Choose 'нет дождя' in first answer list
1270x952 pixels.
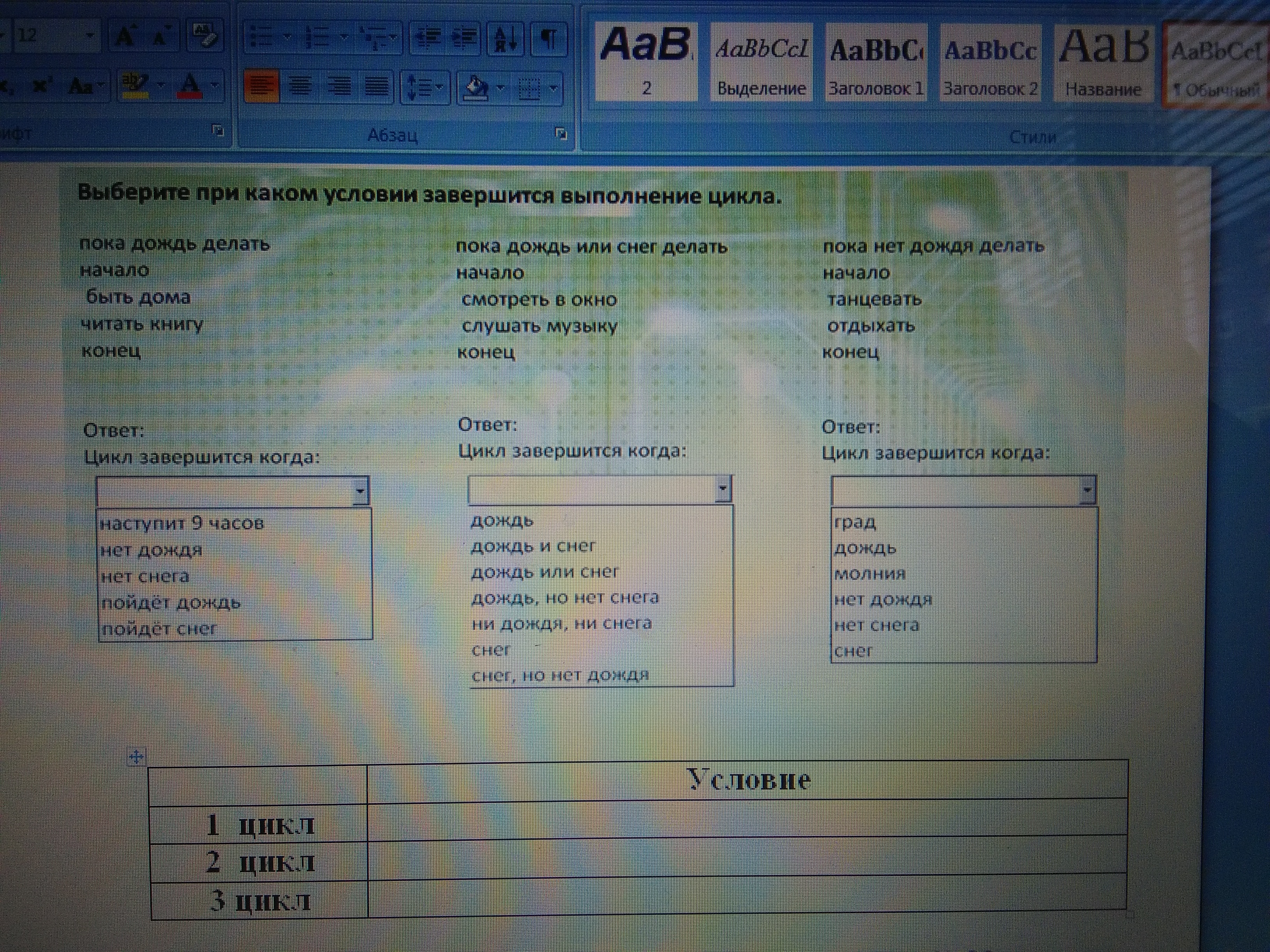pos(152,550)
